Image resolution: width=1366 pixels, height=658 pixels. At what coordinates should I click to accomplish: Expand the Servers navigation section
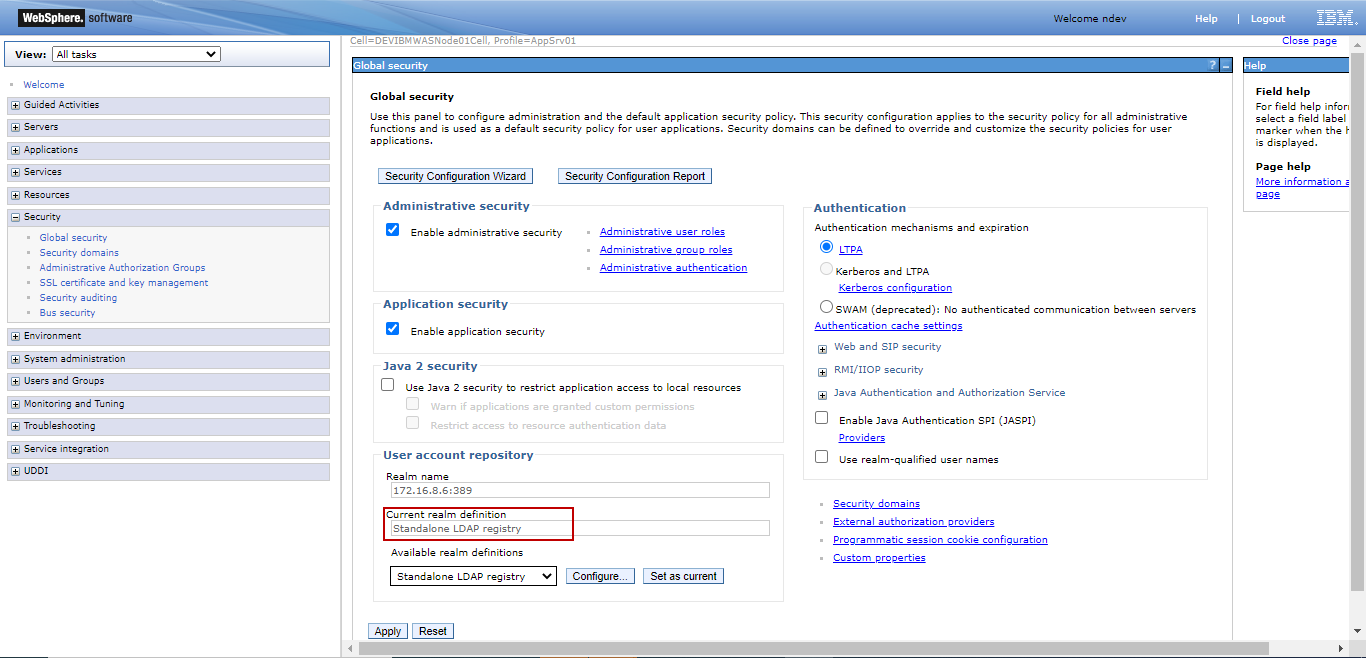(15, 128)
